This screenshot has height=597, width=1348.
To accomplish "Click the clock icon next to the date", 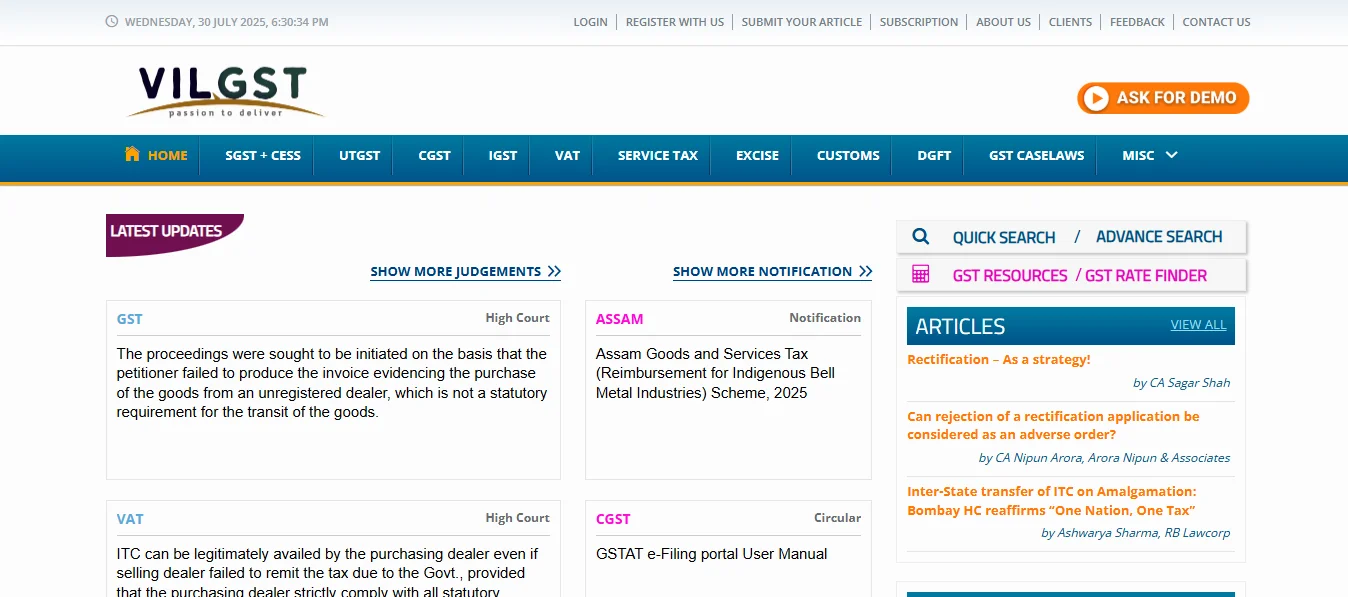I will point(111,21).
